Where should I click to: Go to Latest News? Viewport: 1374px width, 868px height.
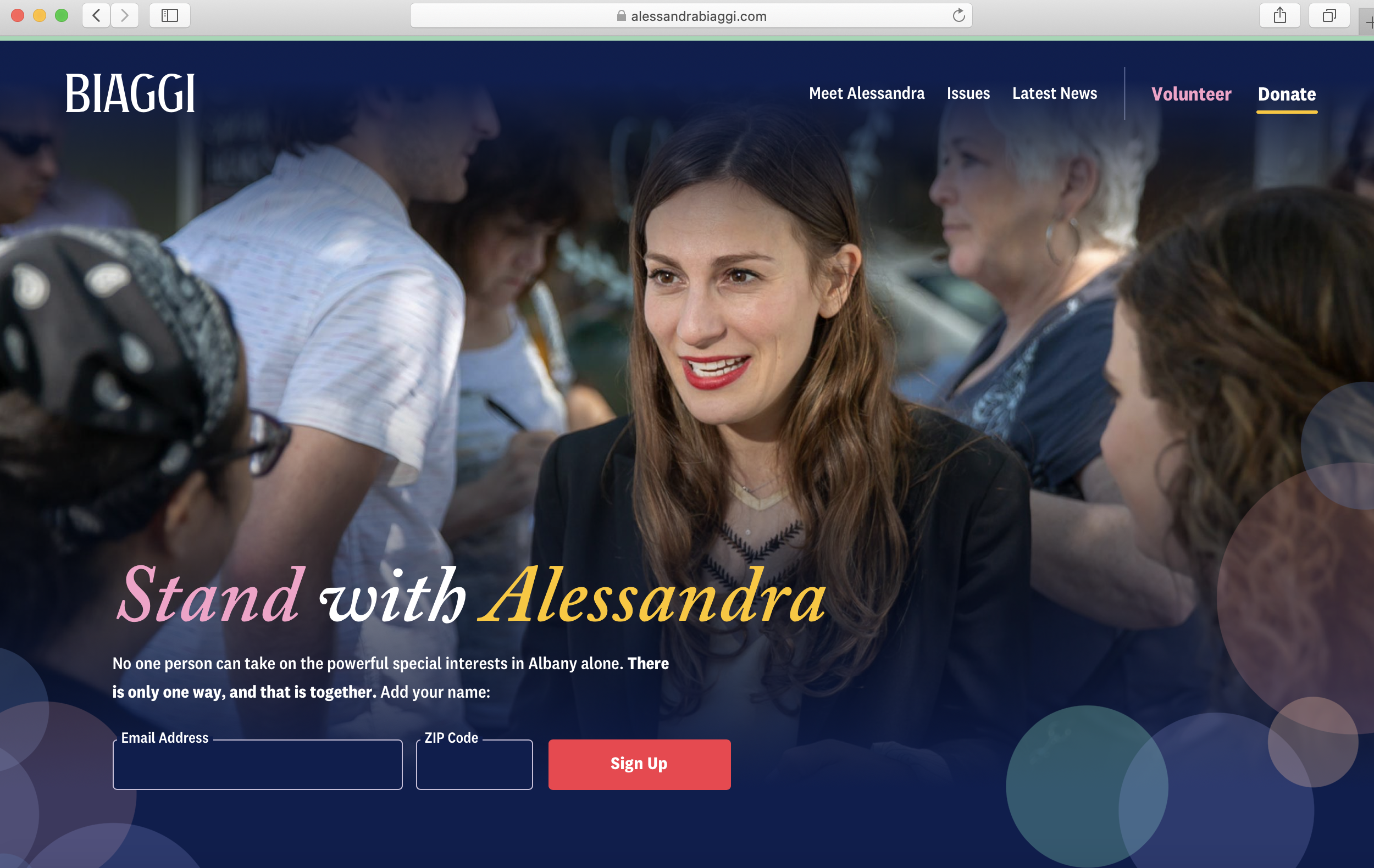[1055, 93]
